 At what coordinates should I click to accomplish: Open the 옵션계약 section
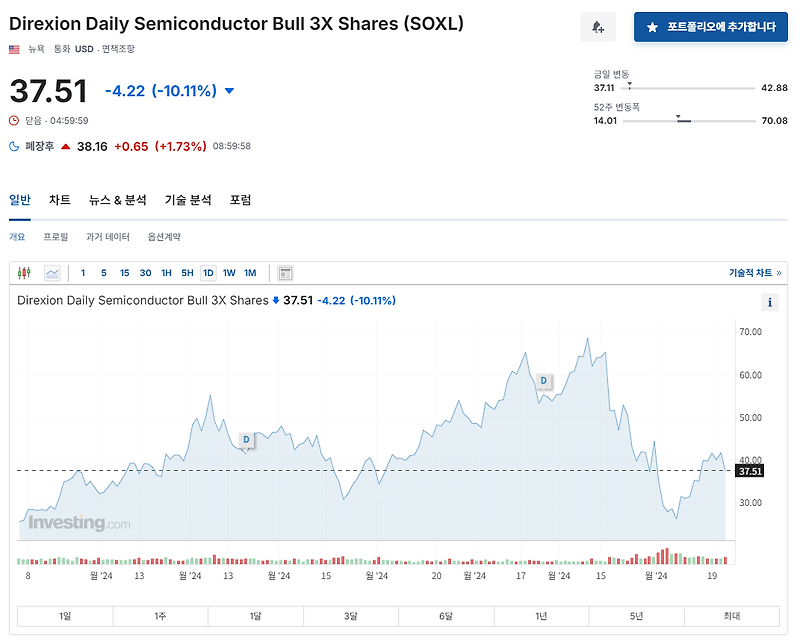coord(163,236)
